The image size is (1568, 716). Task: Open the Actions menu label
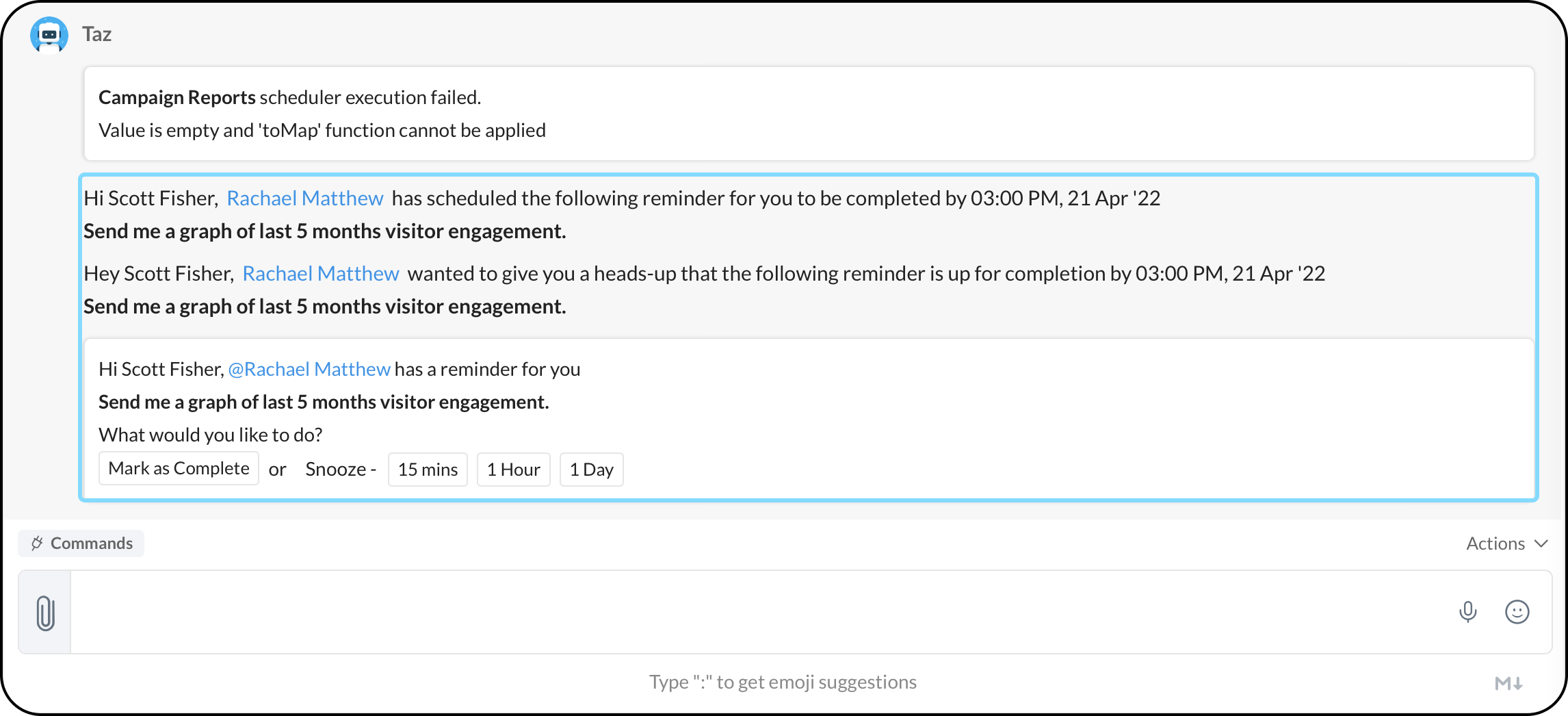(x=1495, y=544)
